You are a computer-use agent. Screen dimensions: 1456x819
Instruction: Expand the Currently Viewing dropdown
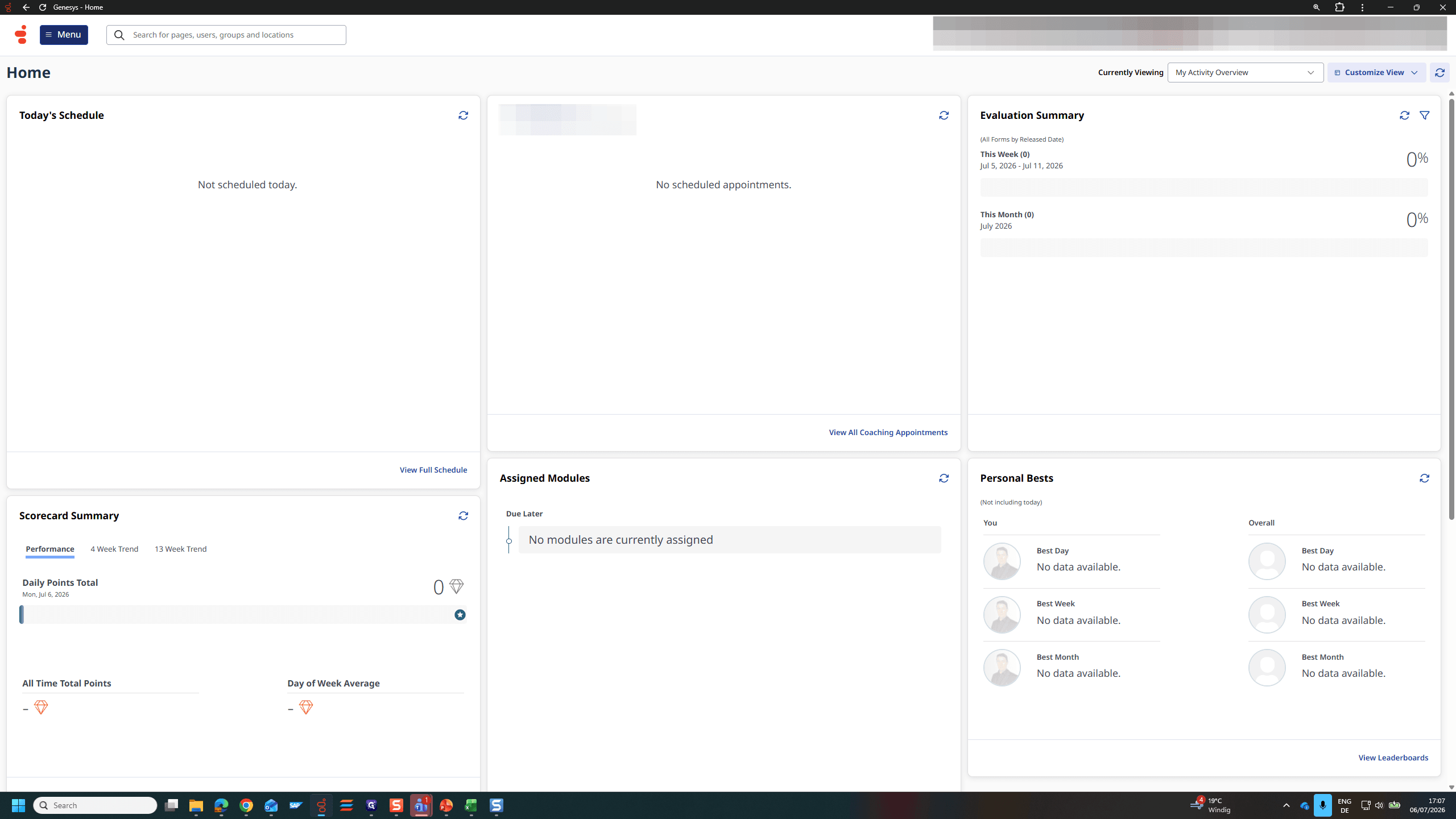point(1246,73)
